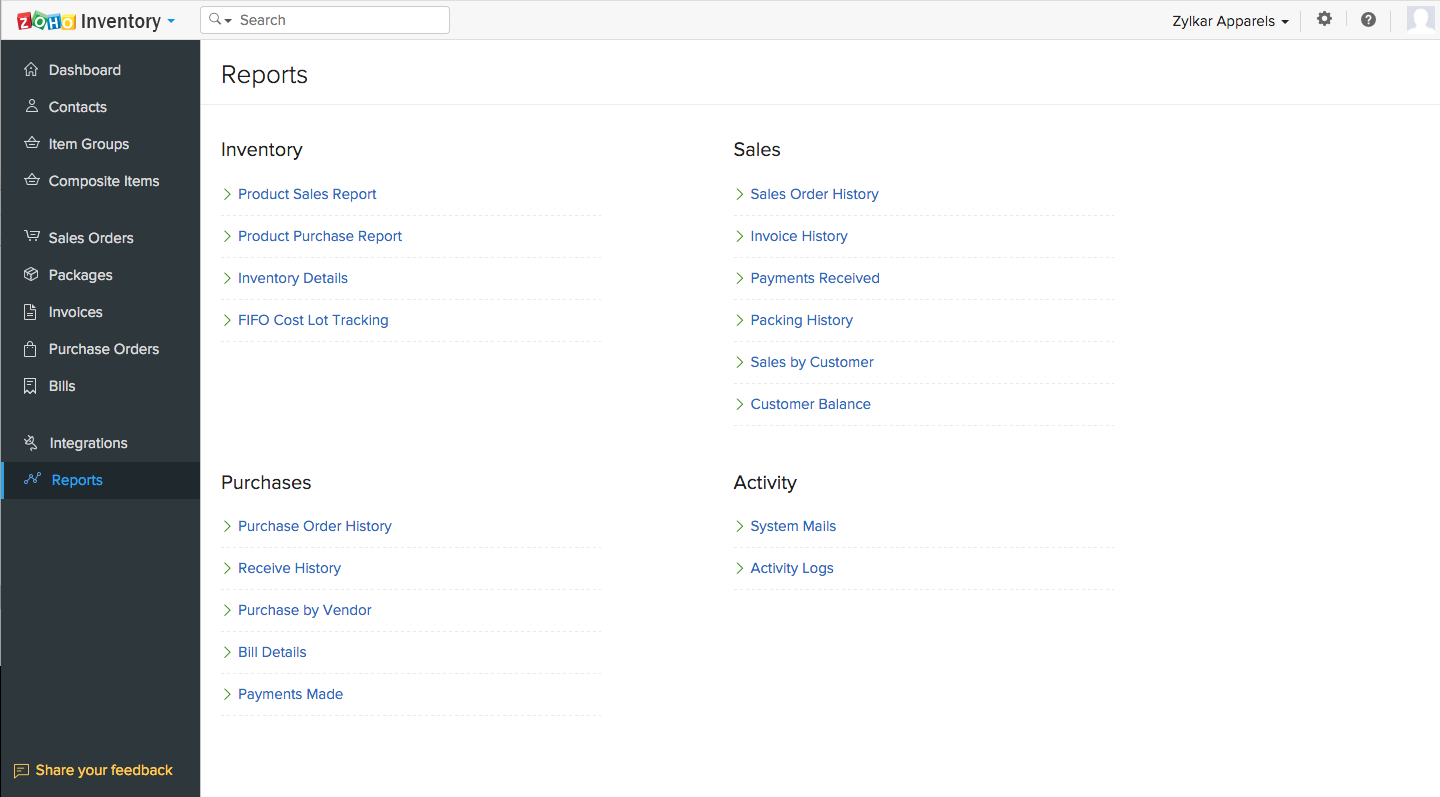Expand the FIFO Cost Lot Tracking entry
The height and width of the screenshot is (797, 1440).
(x=312, y=320)
